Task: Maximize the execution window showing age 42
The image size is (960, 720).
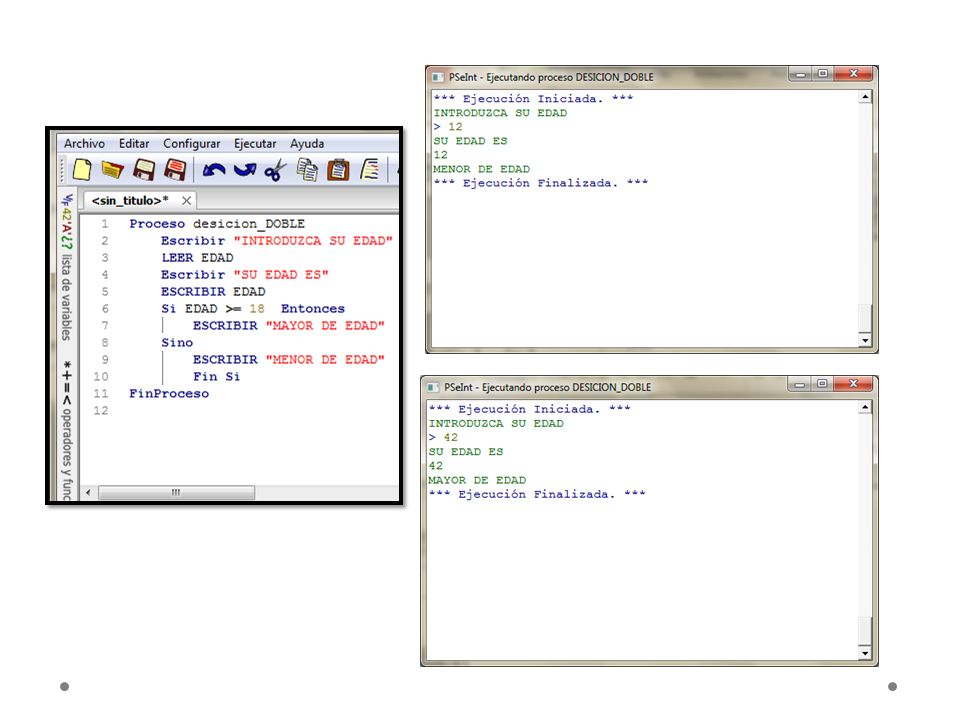Action: click(822, 384)
